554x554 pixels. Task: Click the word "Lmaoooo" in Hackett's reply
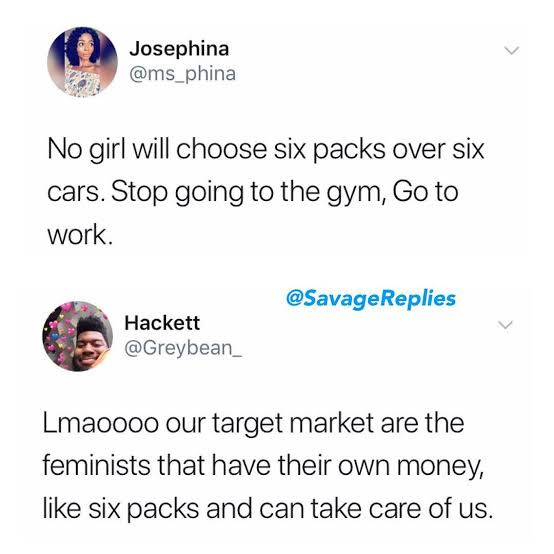101,423
